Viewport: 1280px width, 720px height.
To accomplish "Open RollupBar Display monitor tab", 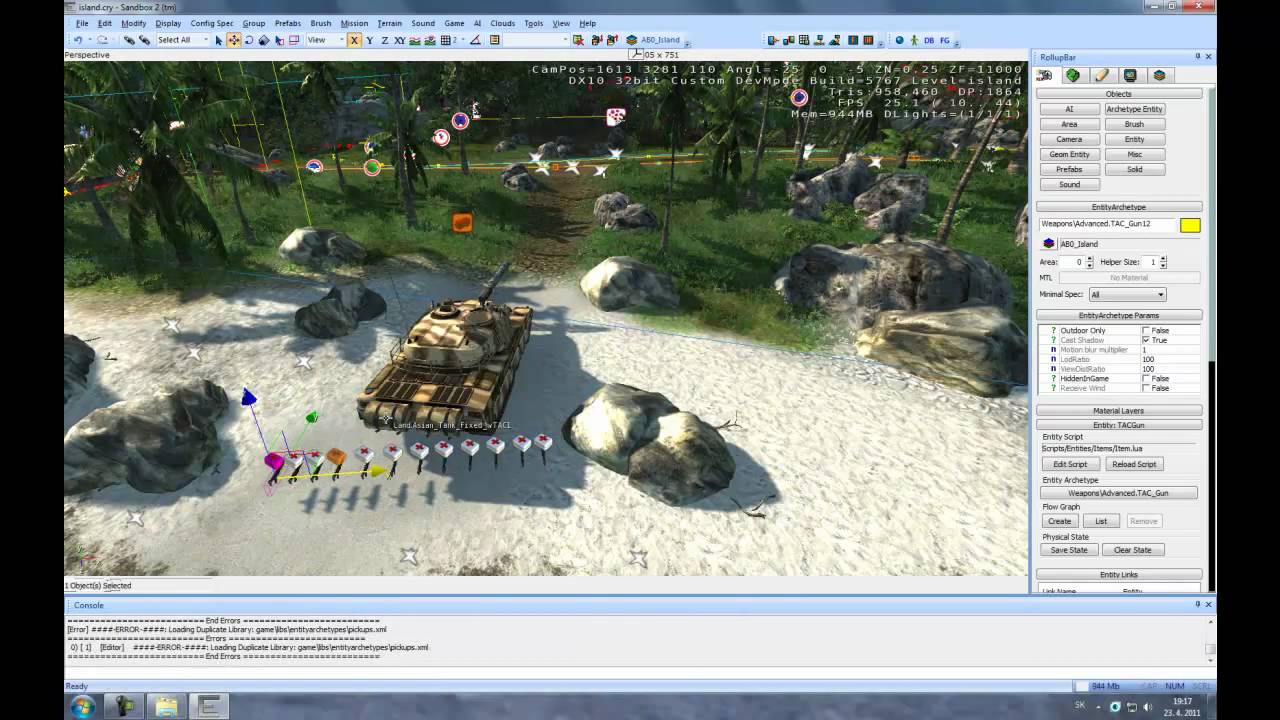I will (1130, 75).
